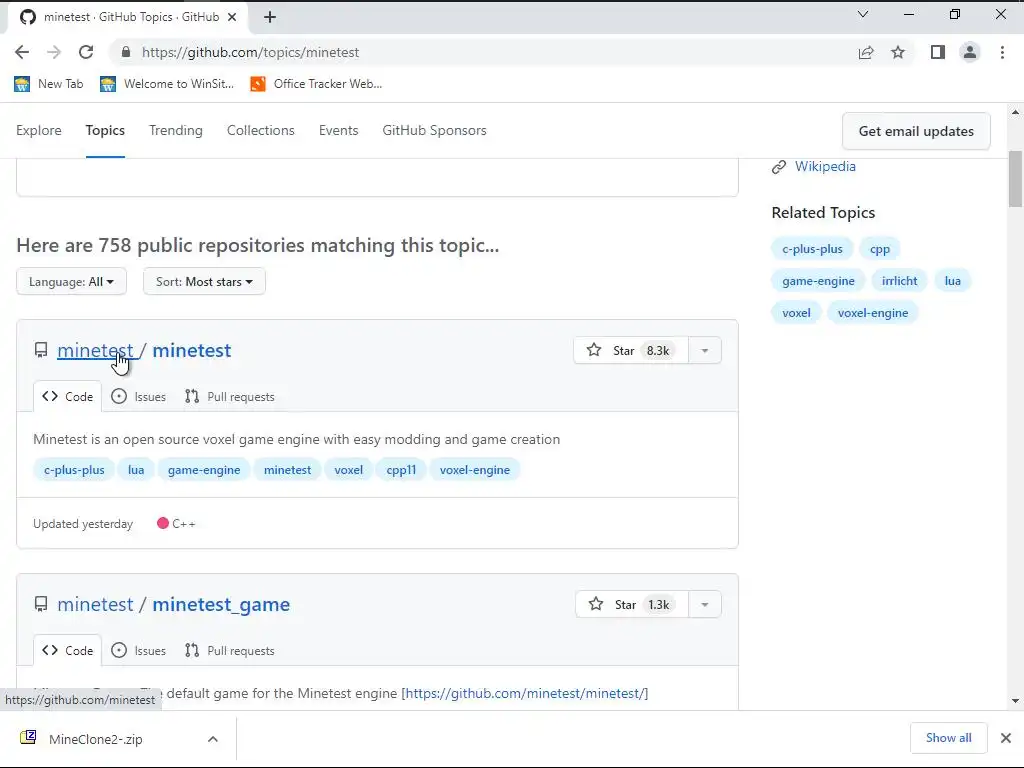Screen dimensions: 1024x768
Task: Reload the page with the refresh icon
Action: coord(86,52)
